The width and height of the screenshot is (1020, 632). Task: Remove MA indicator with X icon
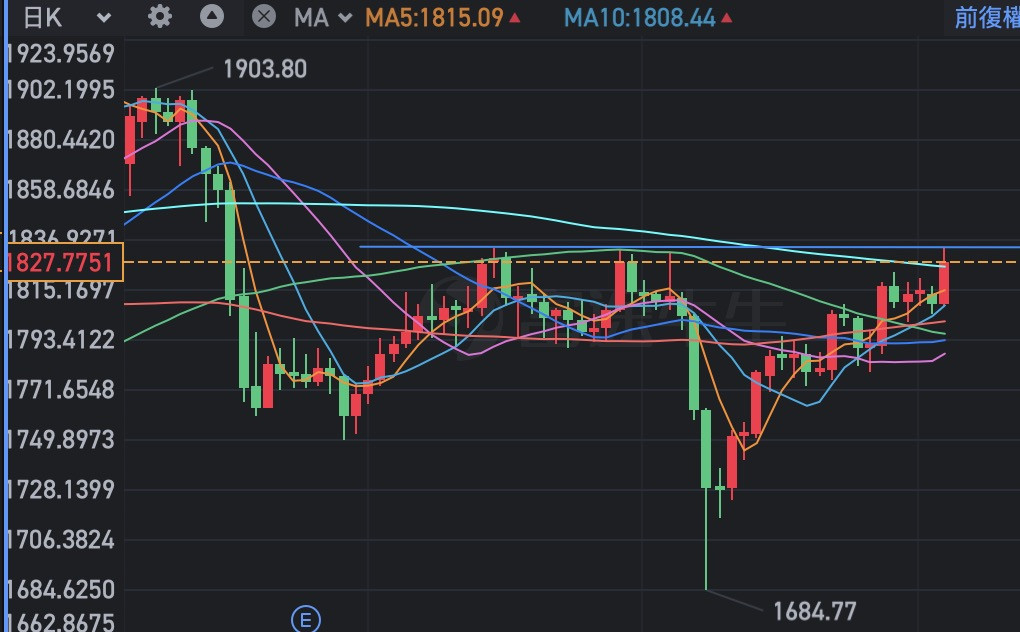click(x=263, y=16)
